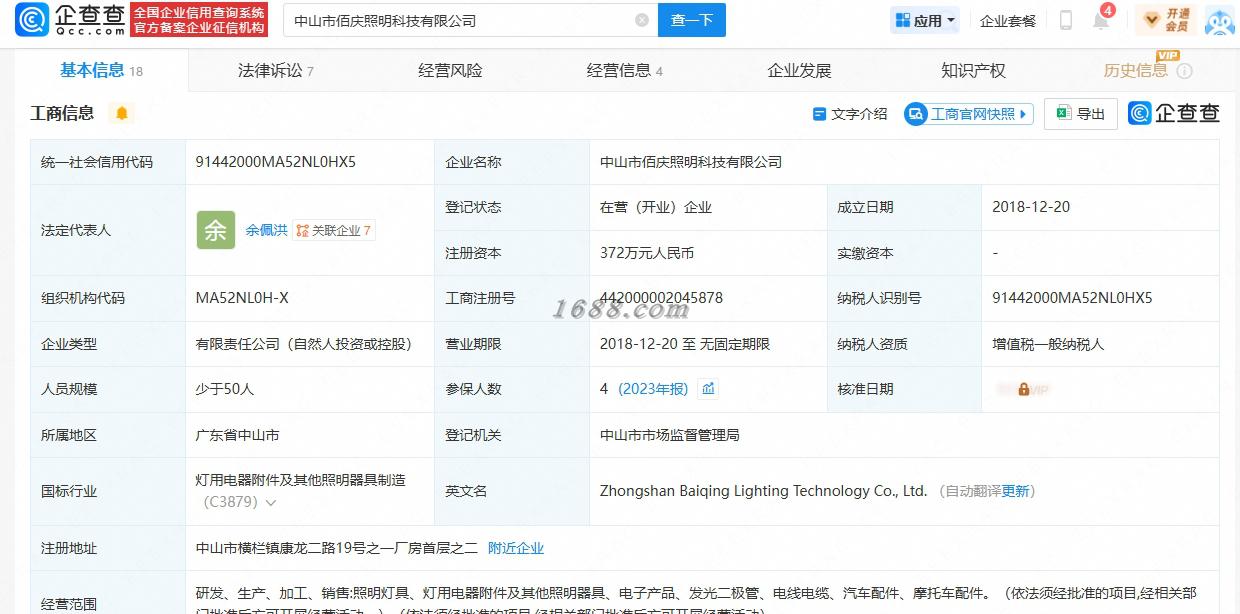Switch to 经营信息 tab
Screen dimensions: 1240x614
pyautogui.click(x=624, y=70)
